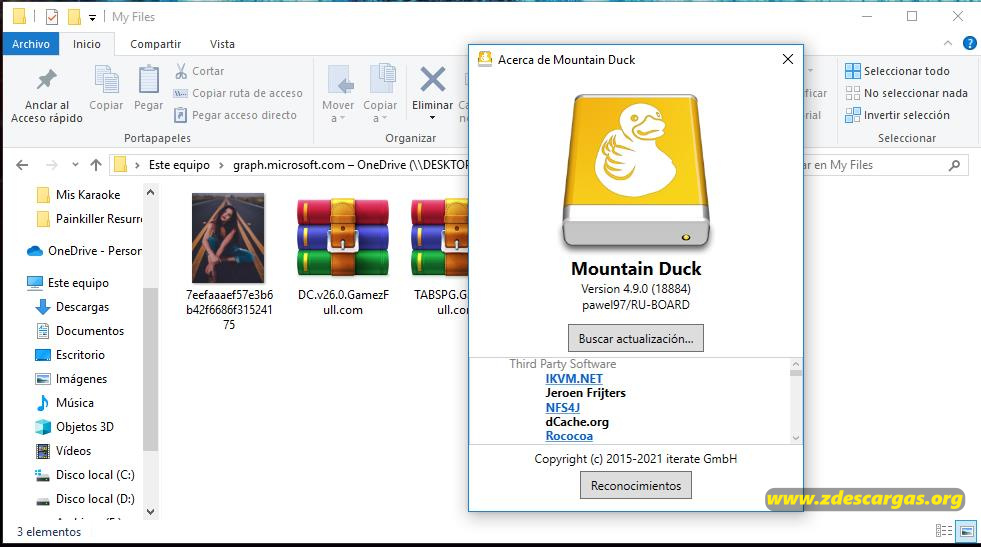Go forward with the right arrow
Viewport: 981px width, 547px height.
click(52, 165)
